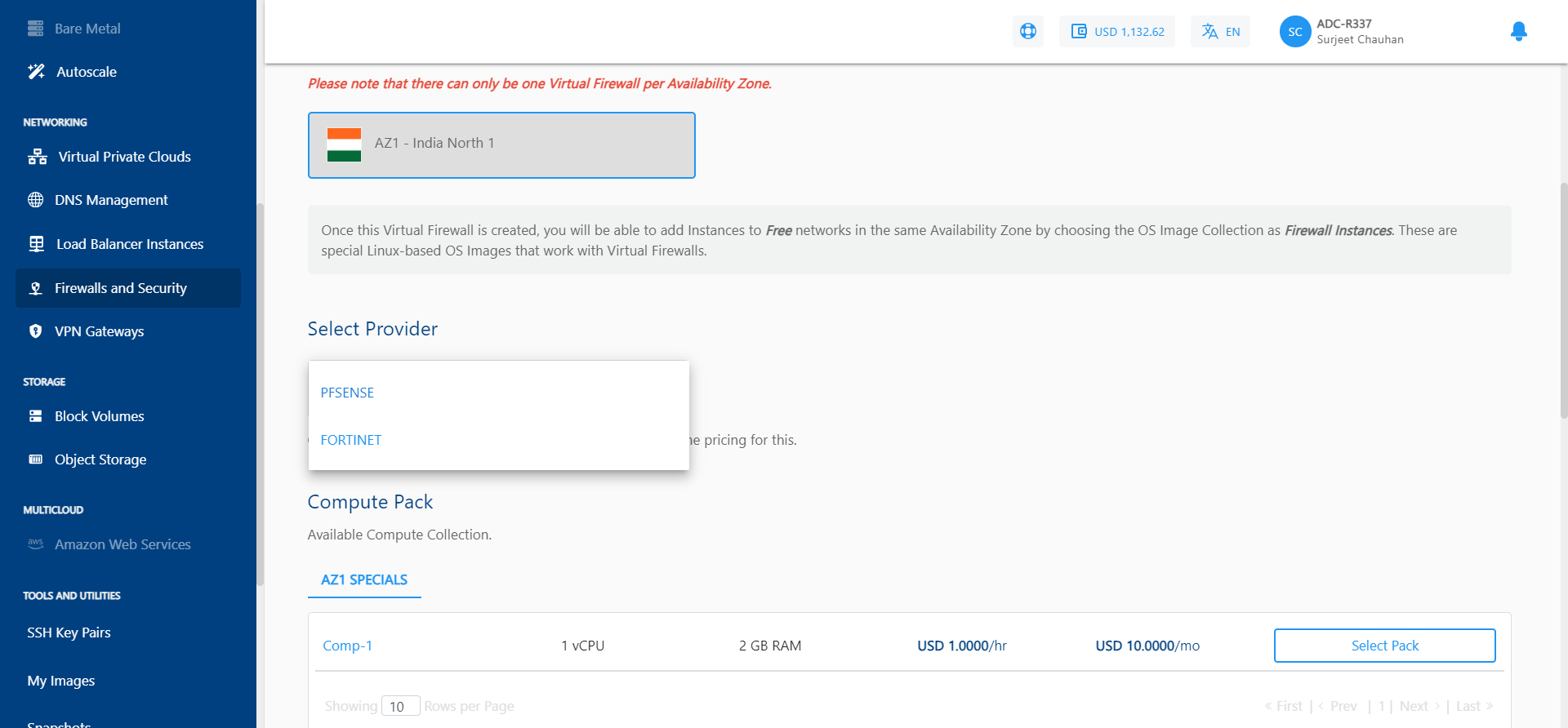Click the Block Volumes icon
The width and height of the screenshot is (1568, 728).
pyautogui.click(x=36, y=416)
